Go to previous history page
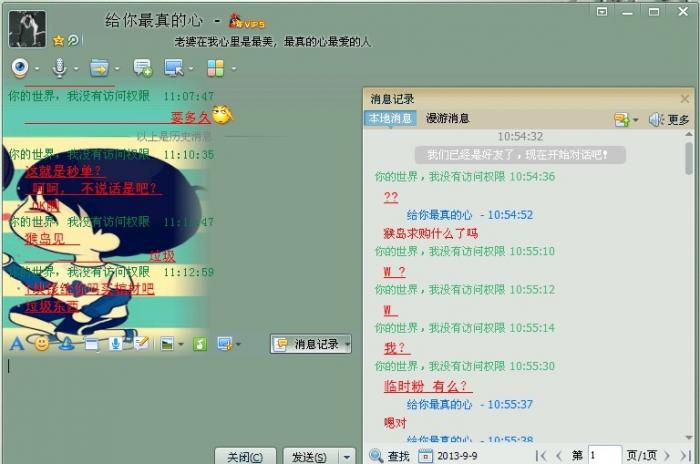This screenshot has height=464, width=700. [559, 456]
